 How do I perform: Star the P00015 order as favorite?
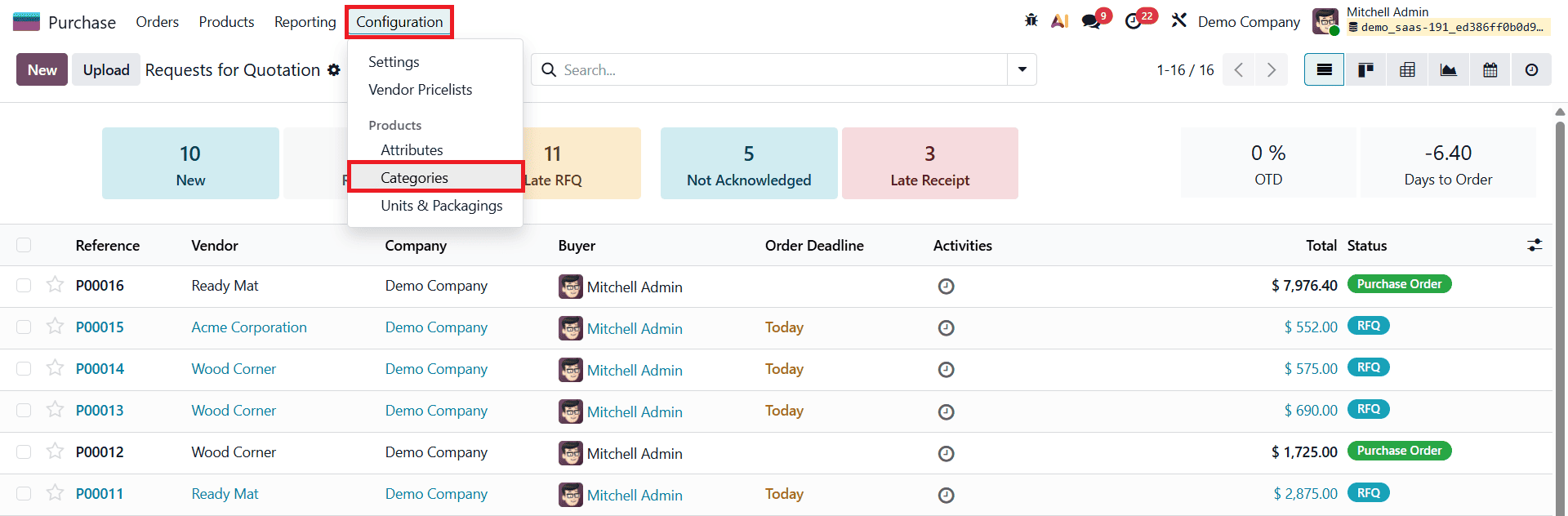pyautogui.click(x=55, y=327)
